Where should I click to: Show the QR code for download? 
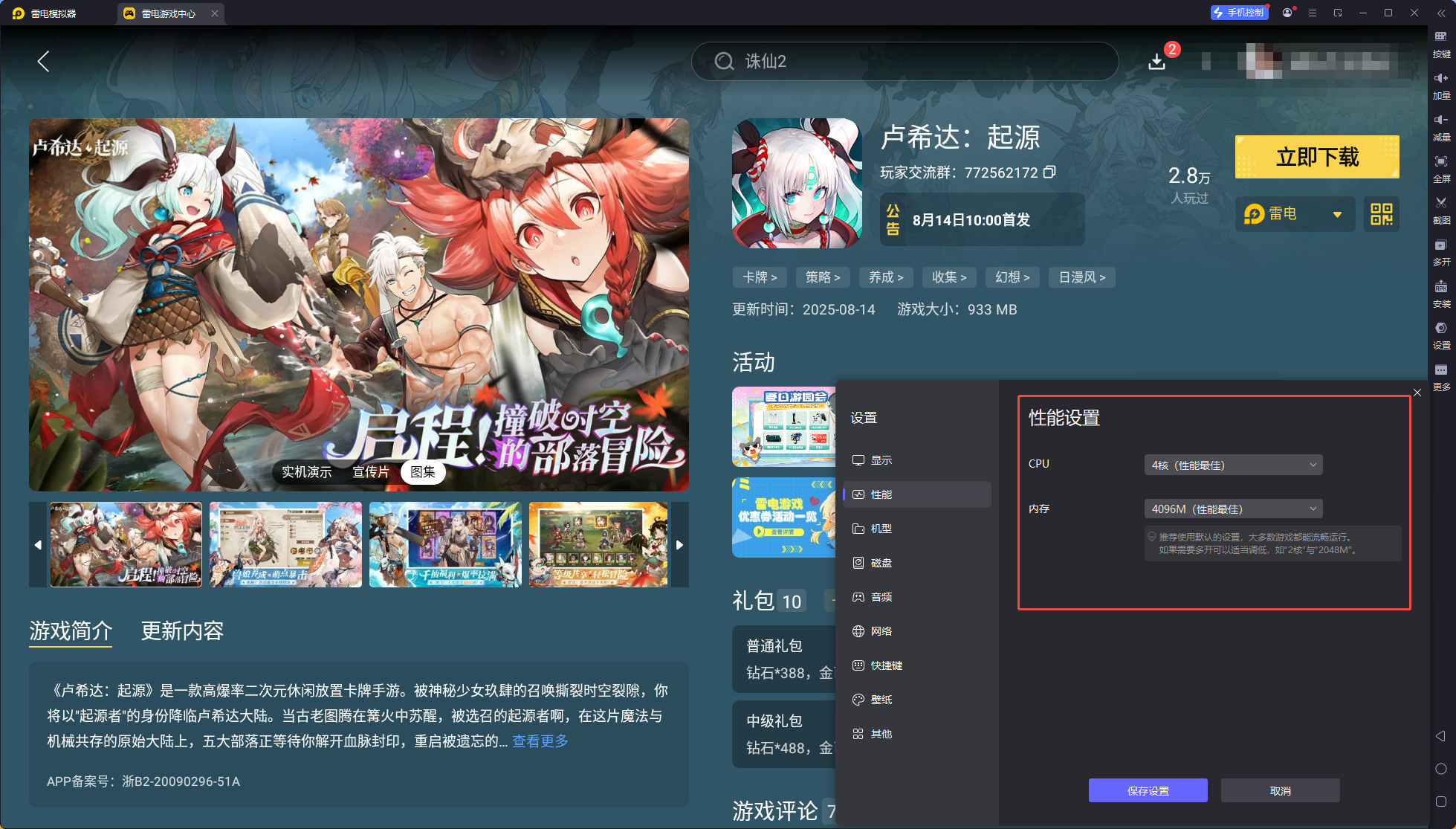point(1382,214)
